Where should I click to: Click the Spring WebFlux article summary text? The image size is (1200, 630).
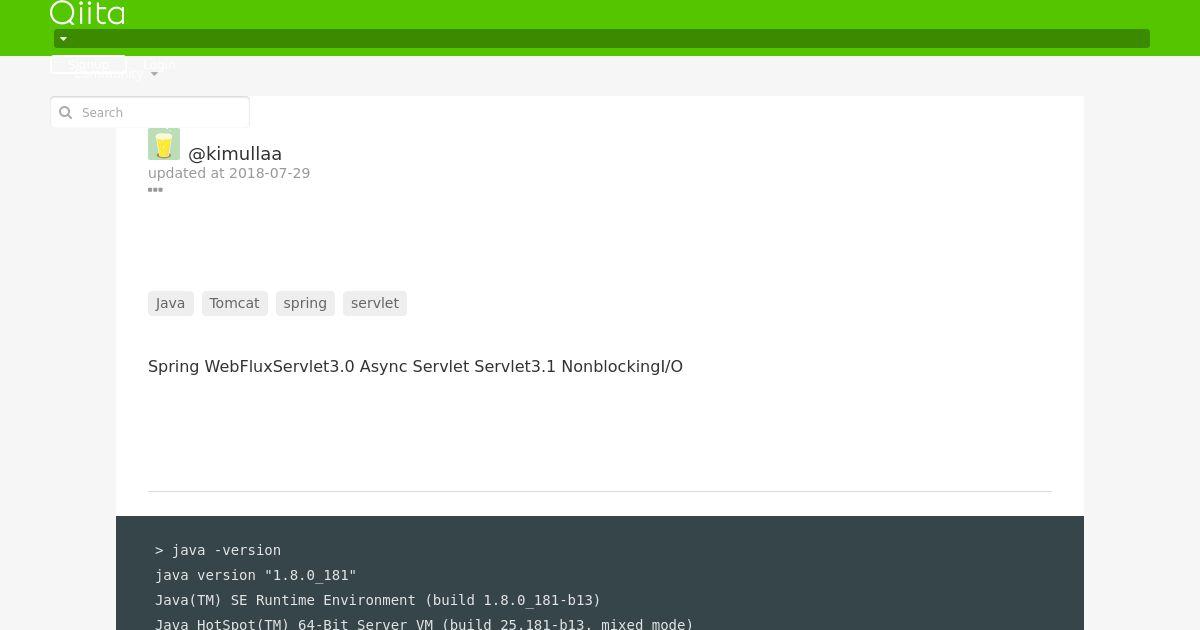coord(415,366)
